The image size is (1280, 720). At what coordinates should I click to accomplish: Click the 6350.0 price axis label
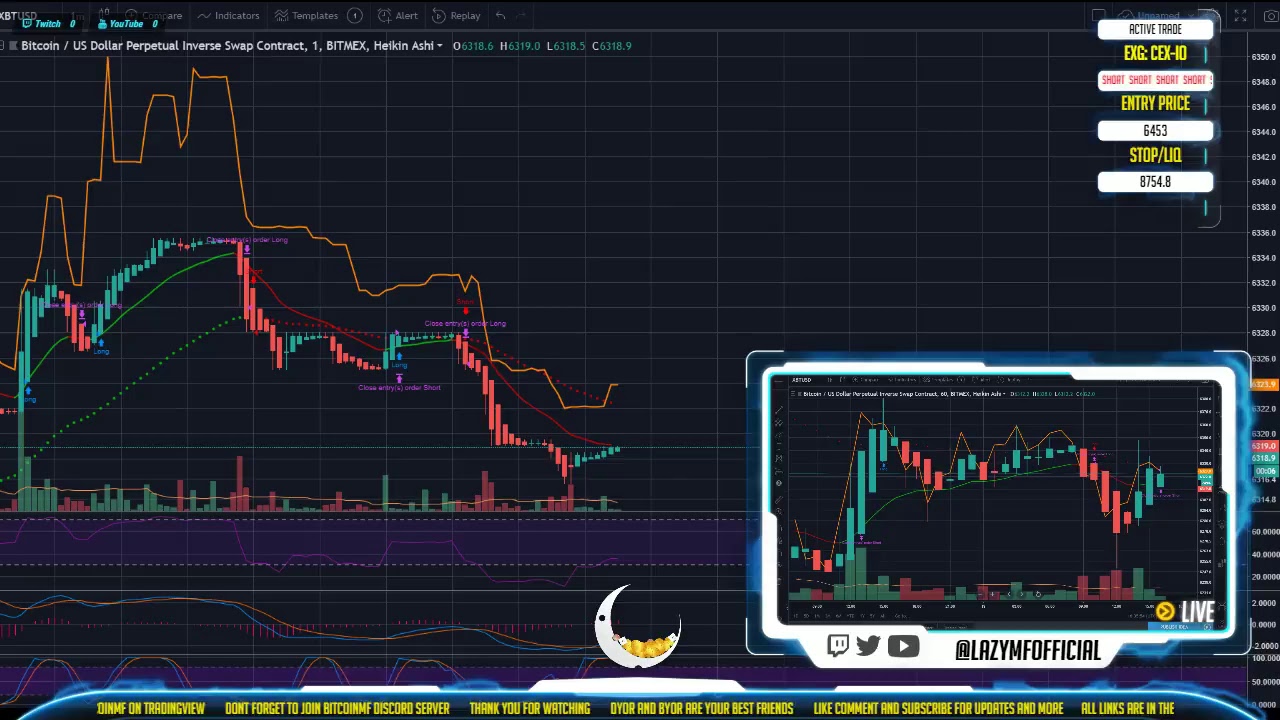1264,57
